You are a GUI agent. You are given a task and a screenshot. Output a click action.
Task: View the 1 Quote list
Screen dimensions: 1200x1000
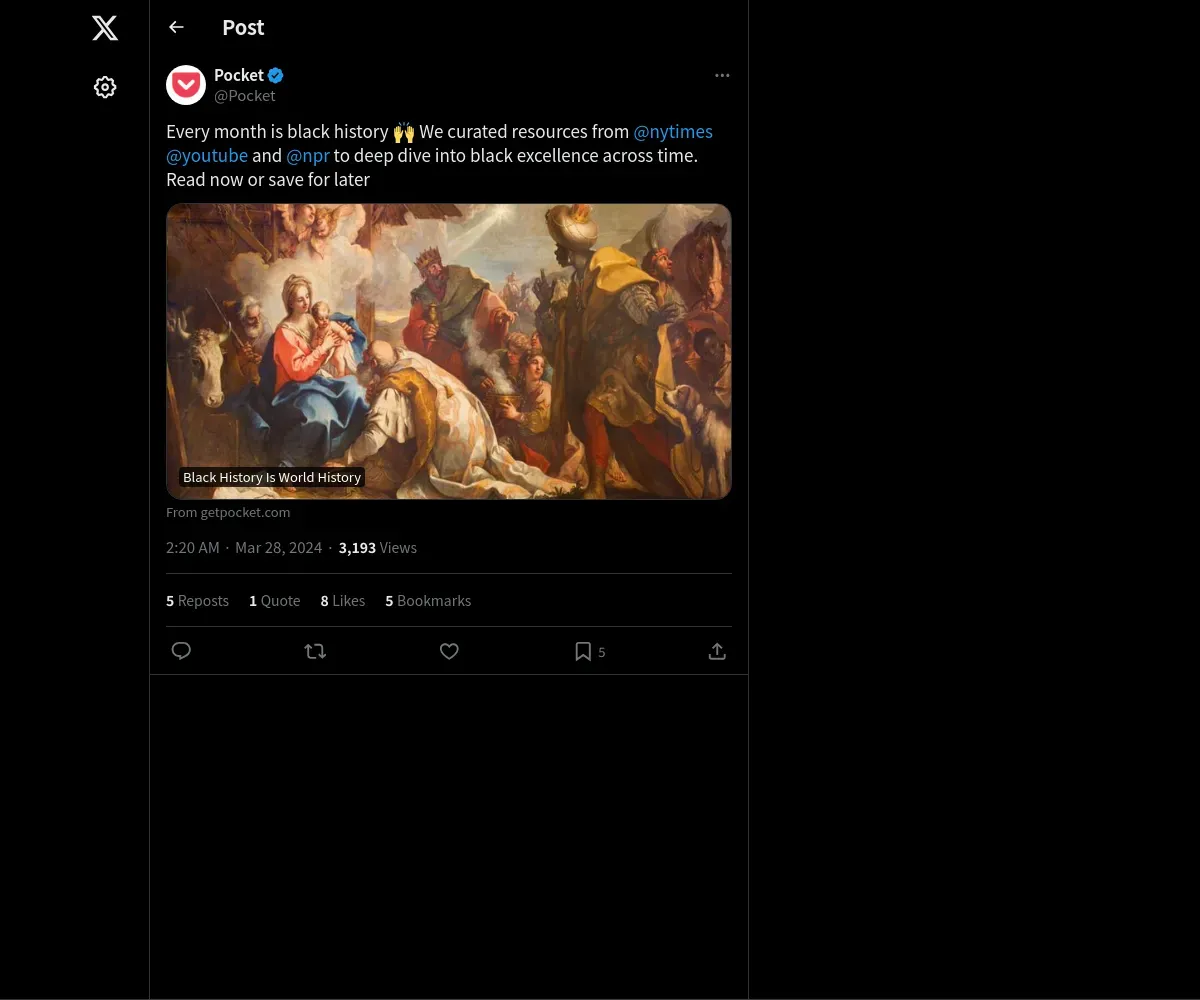click(x=274, y=600)
